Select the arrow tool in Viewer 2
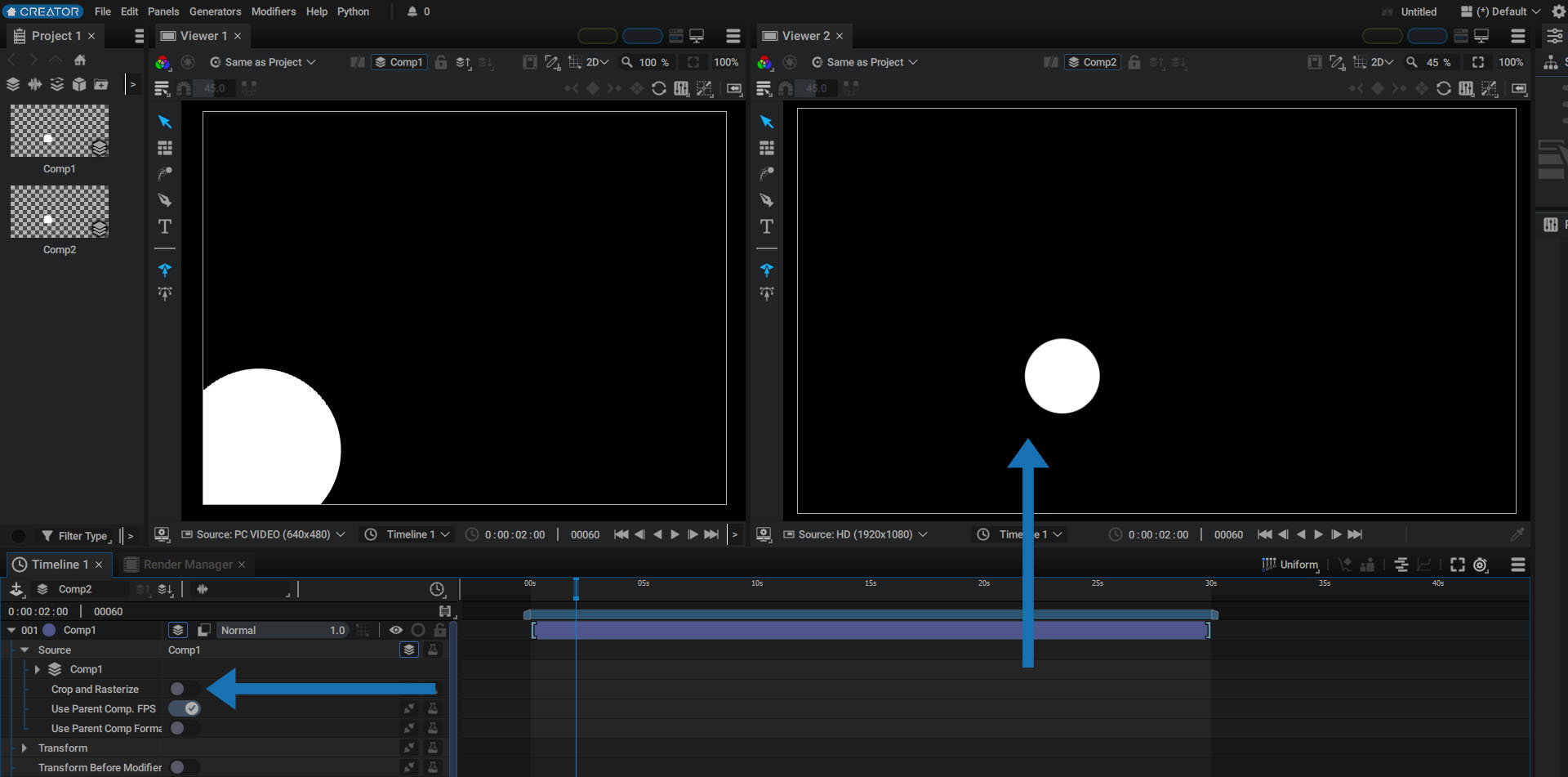 click(767, 122)
